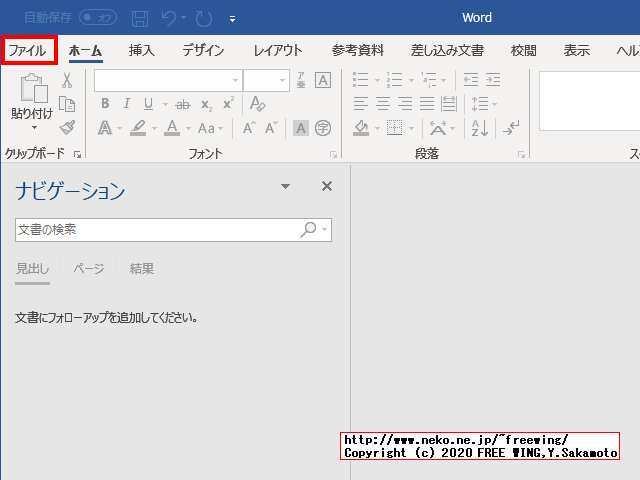Apply the font color button
Viewport: 640px width, 480px height.
click(172, 128)
